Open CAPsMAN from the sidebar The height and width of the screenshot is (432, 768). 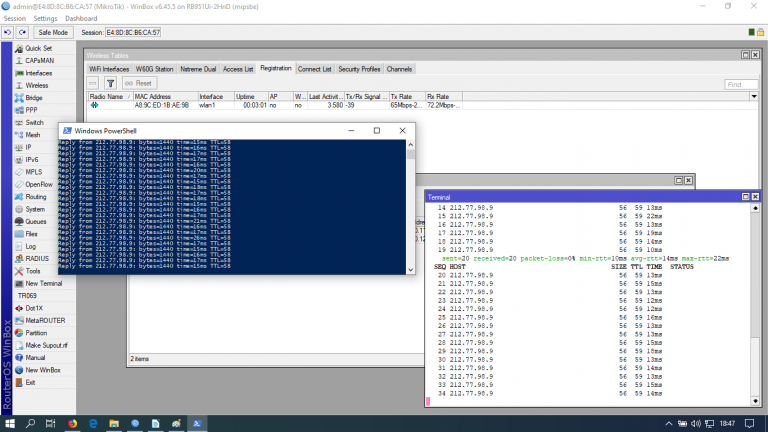40,60
